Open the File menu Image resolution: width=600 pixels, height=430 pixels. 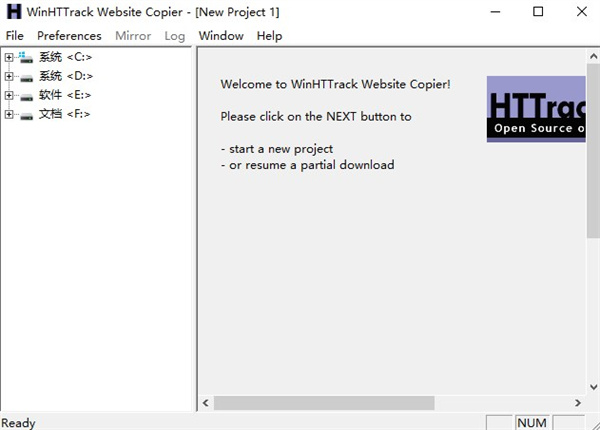point(15,36)
